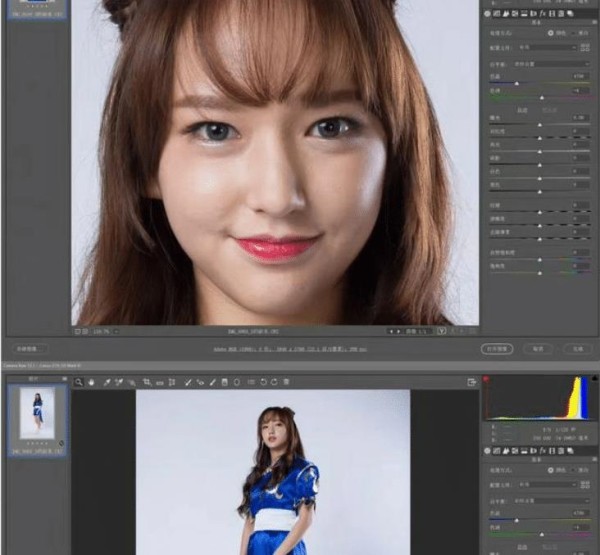Viewport: 600px width, 555px height.
Task: Toggle shadow clipping warning on the histogram
Action: pyautogui.click(x=487, y=380)
